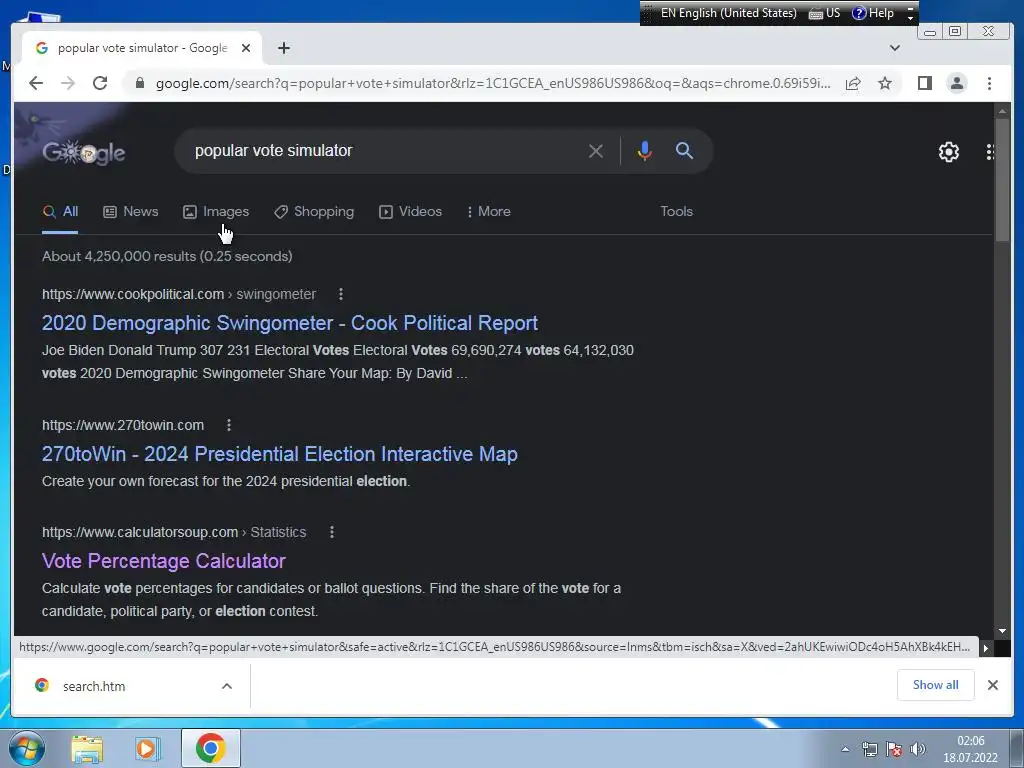The height and width of the screenshot is (768, 1024).
Task: Open options for calculatorsoup.com result
Action: 332,532
